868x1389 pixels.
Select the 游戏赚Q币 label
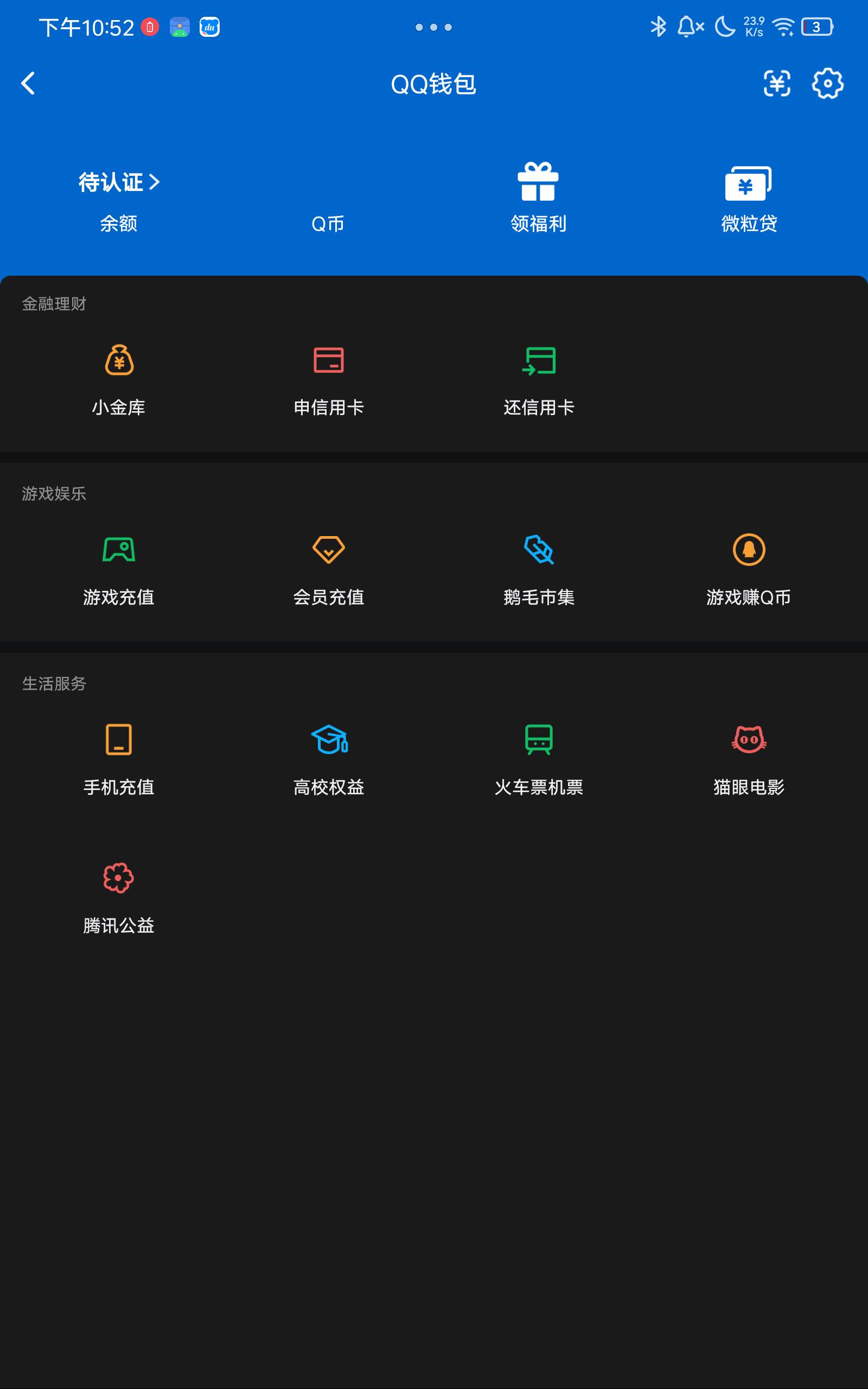(749, 597)
